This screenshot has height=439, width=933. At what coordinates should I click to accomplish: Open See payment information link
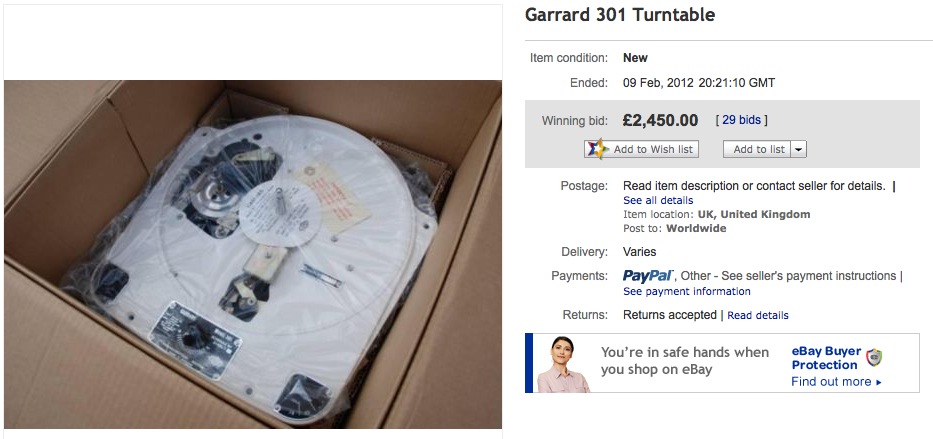(686, 291)
